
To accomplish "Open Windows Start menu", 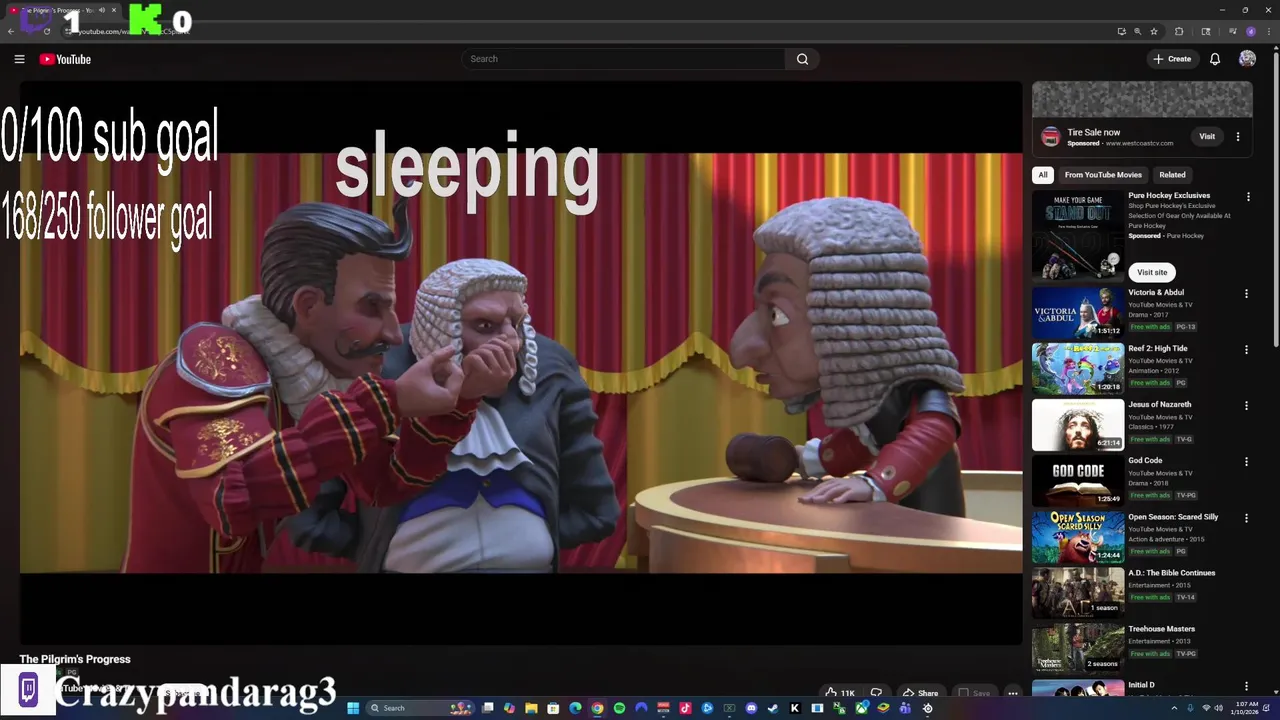I will coord(353,708).
